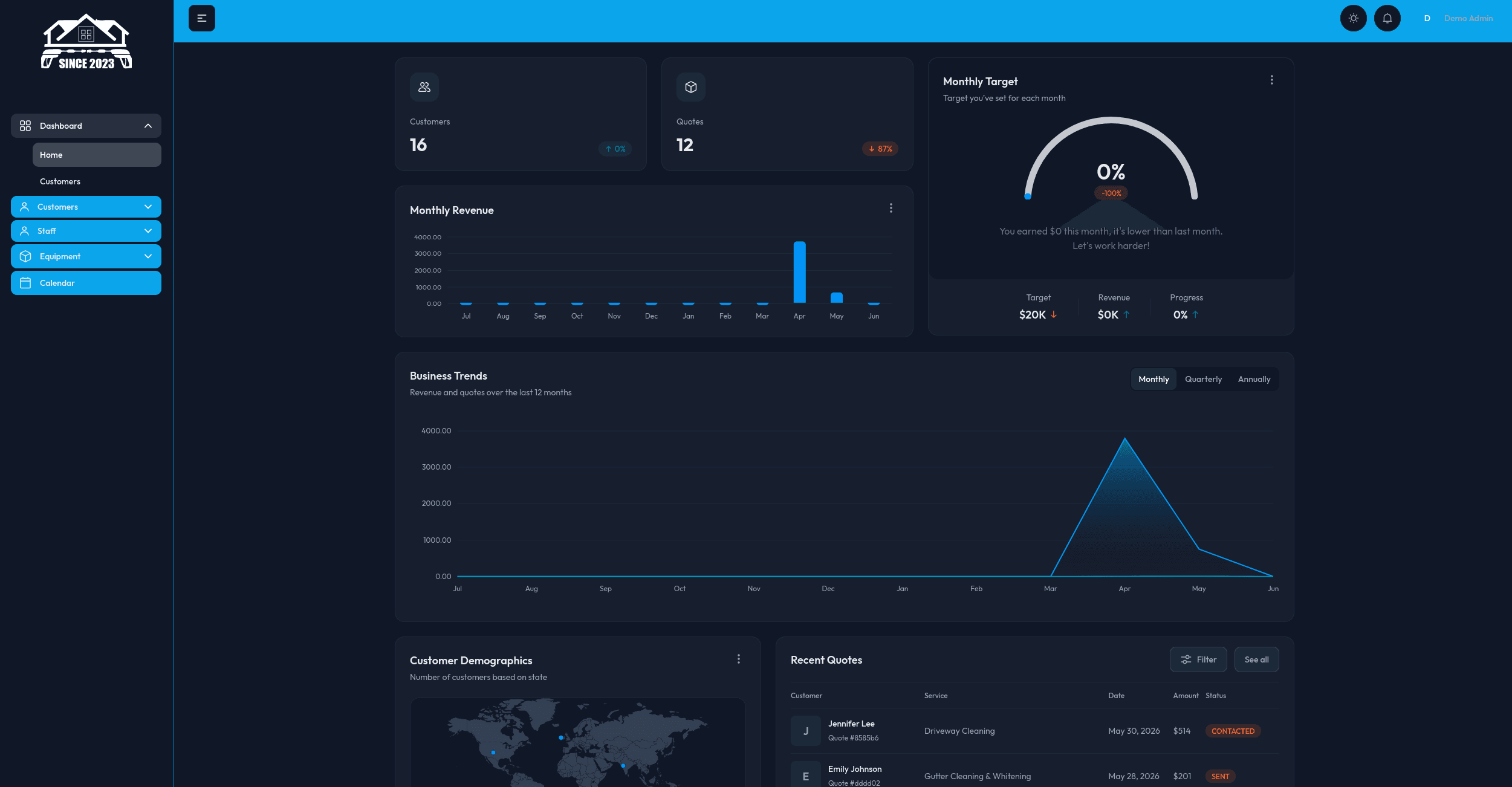
Task: Open the notifications bell
Action: [1387, 18]
